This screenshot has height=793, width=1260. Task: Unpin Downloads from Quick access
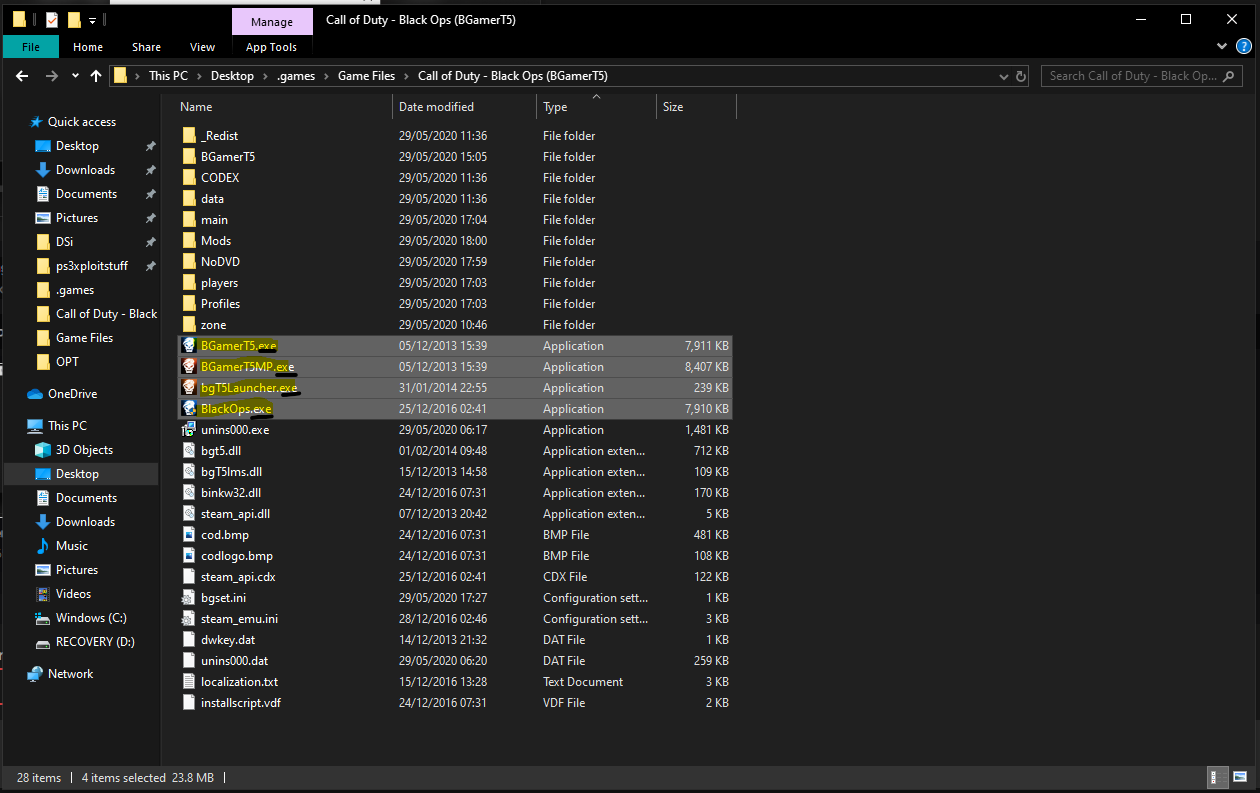(x=150, y=170)
